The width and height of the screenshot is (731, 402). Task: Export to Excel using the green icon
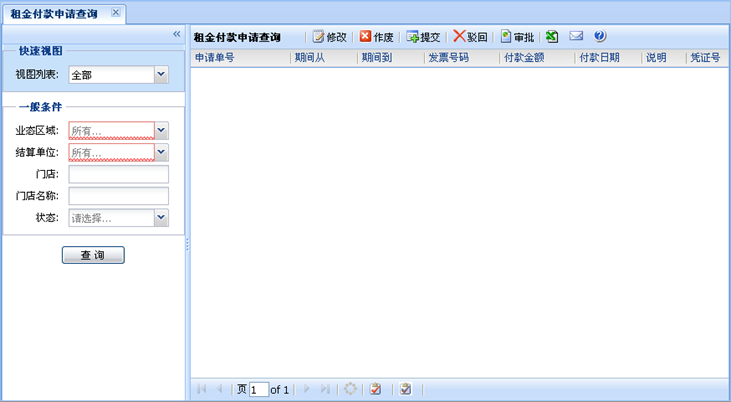click(x=552, y=36)
